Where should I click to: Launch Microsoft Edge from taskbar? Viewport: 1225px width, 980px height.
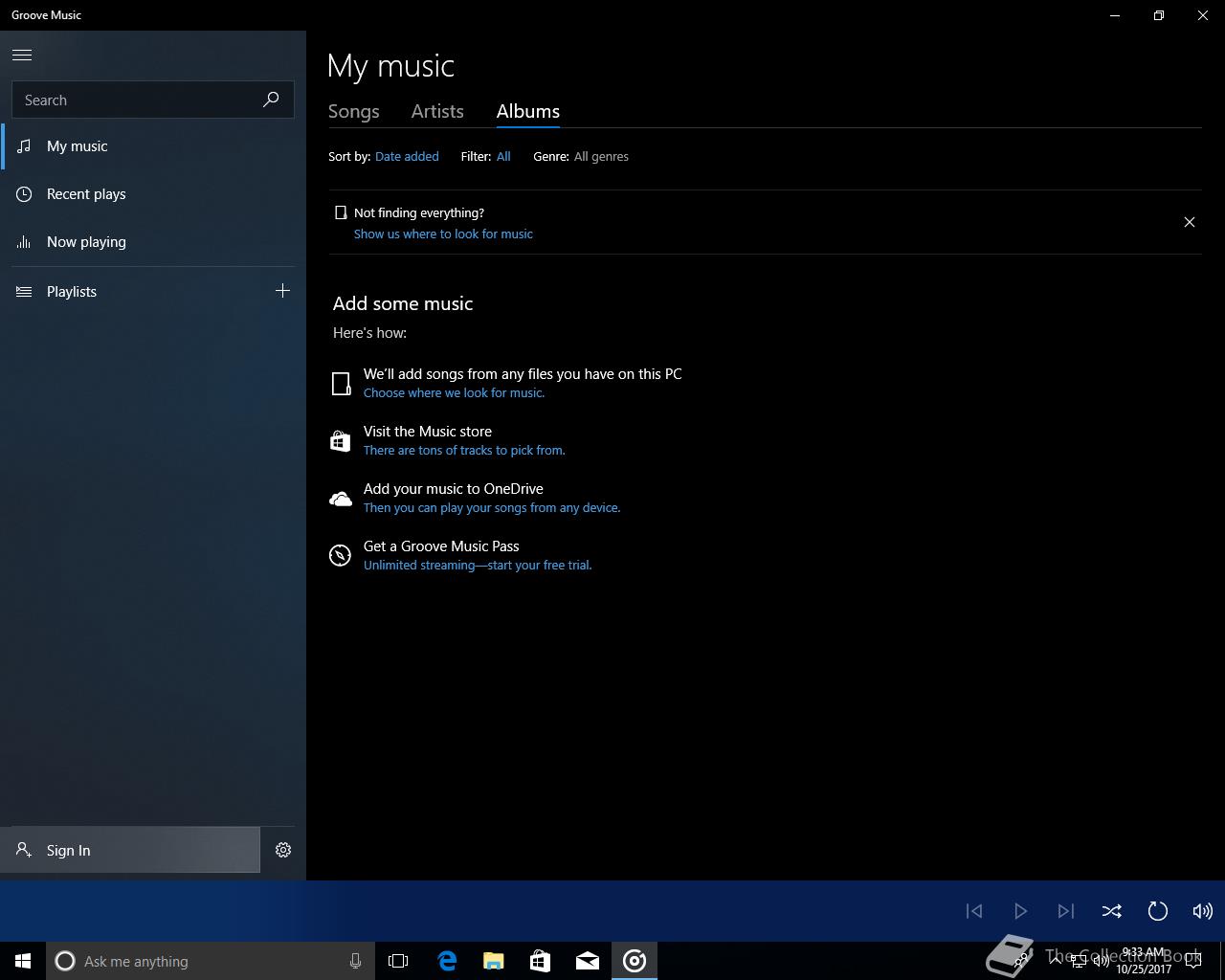[x=447, y=961]
